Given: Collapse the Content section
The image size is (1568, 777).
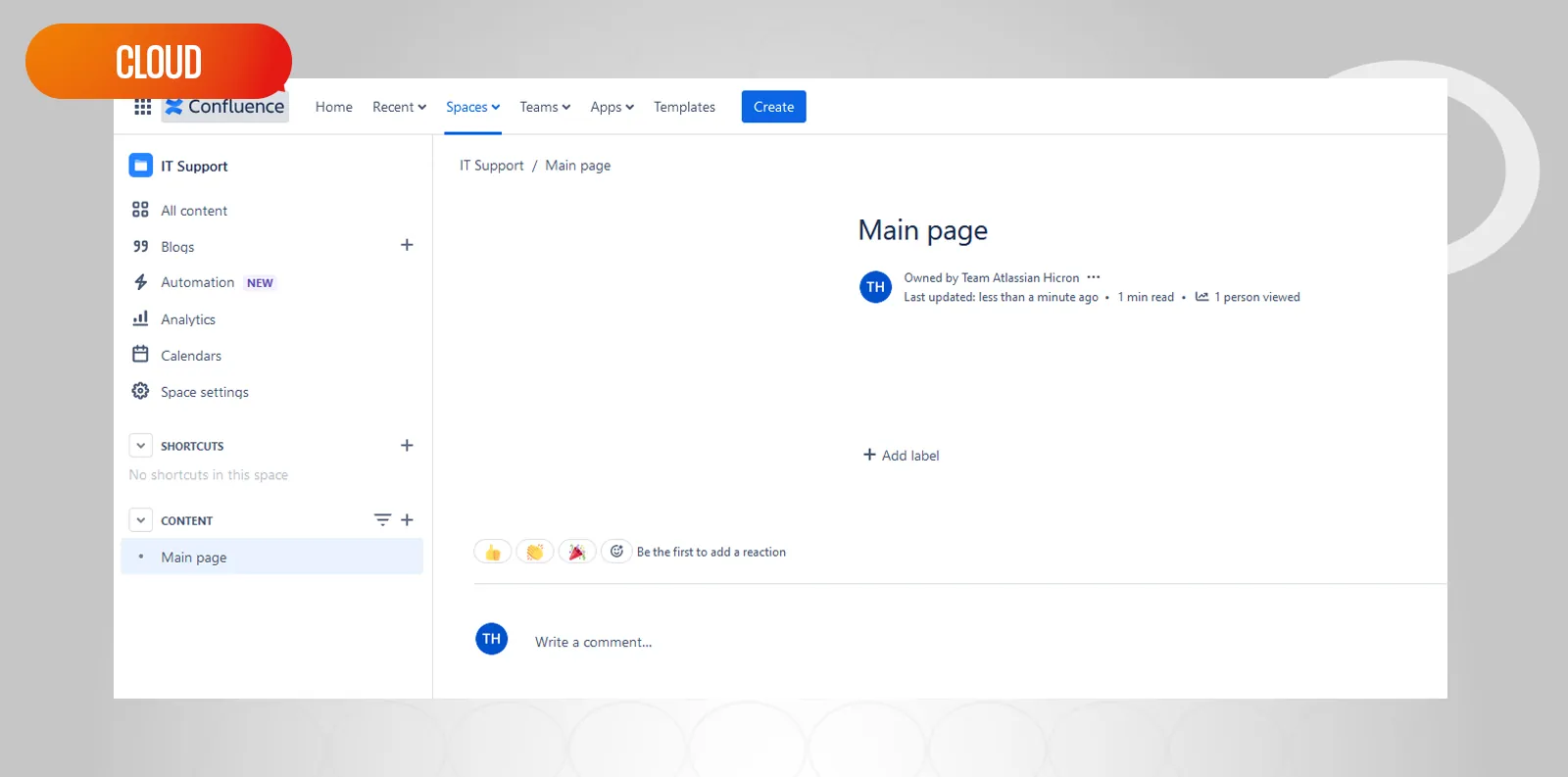Looking at the screenshot, I should point(140,520).
